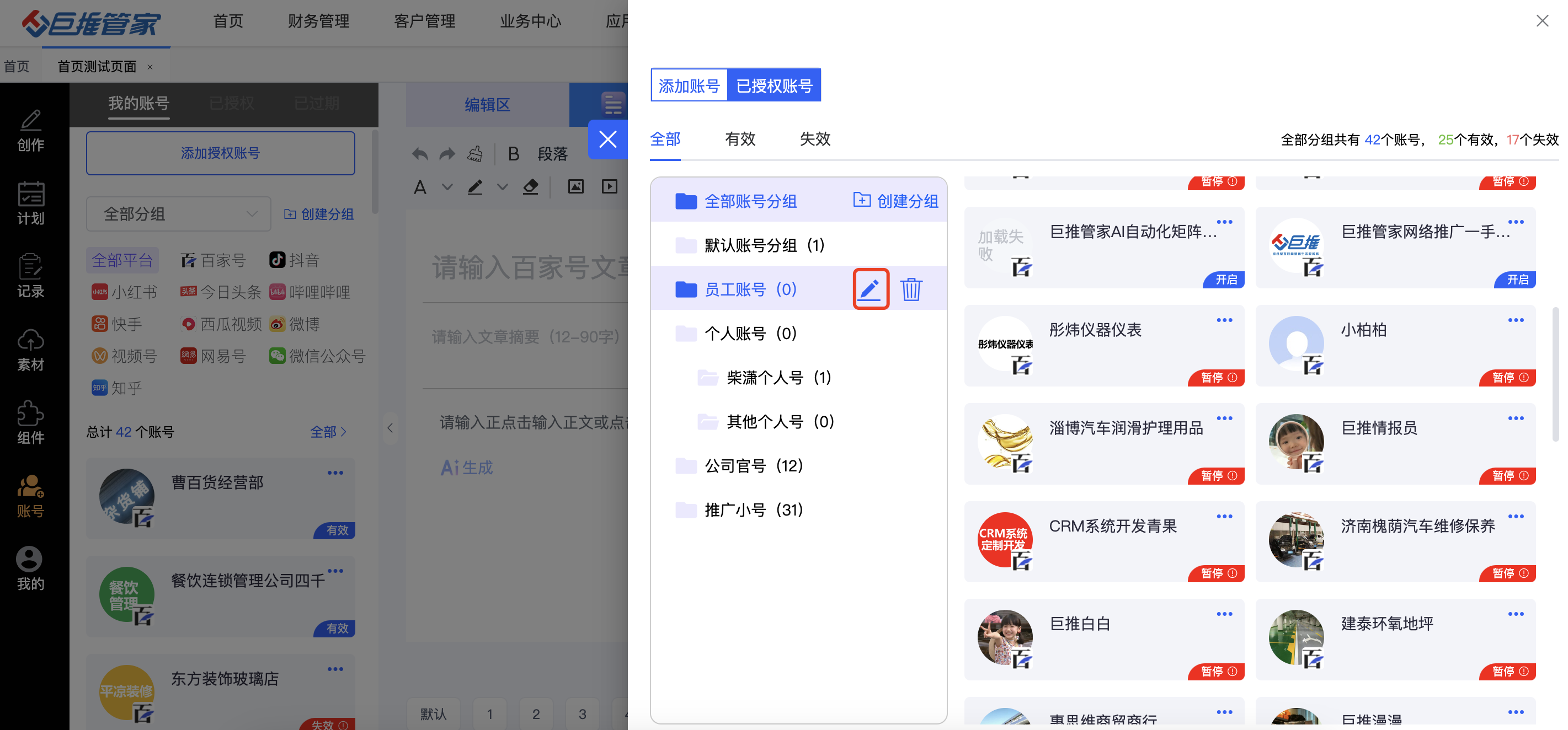
Task: Click the edit pencil icon for 员工账号
Action: click(870, 289)
